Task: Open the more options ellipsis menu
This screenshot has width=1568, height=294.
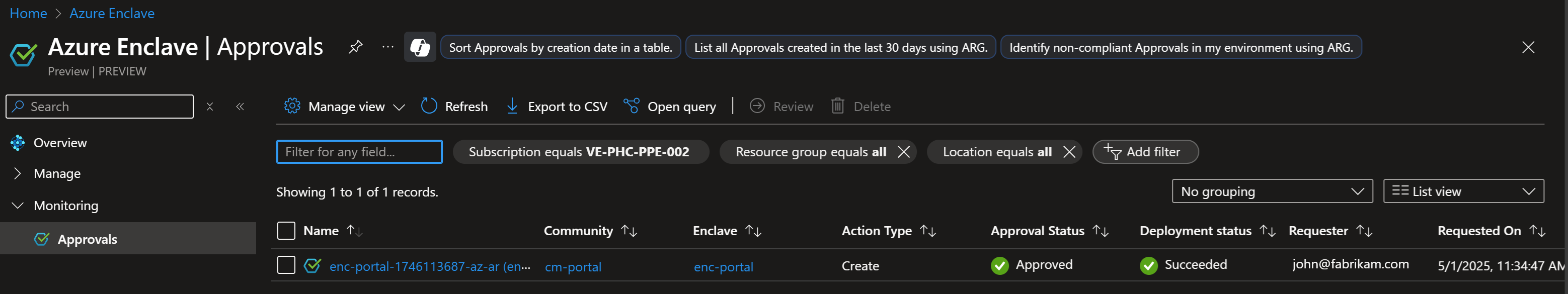Action: tap(388, 47)
